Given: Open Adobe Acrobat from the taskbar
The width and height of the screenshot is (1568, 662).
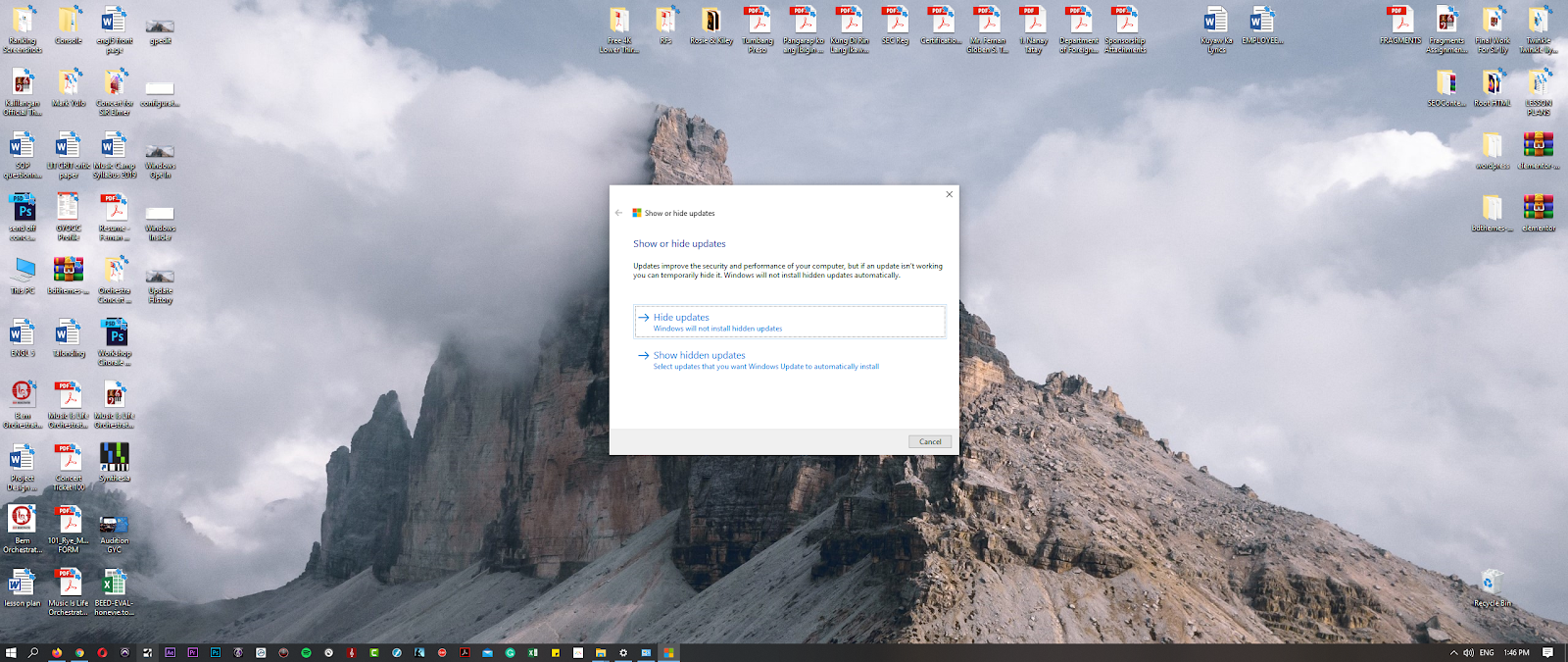Looking at the screenshot, I should tap(465, 652).
